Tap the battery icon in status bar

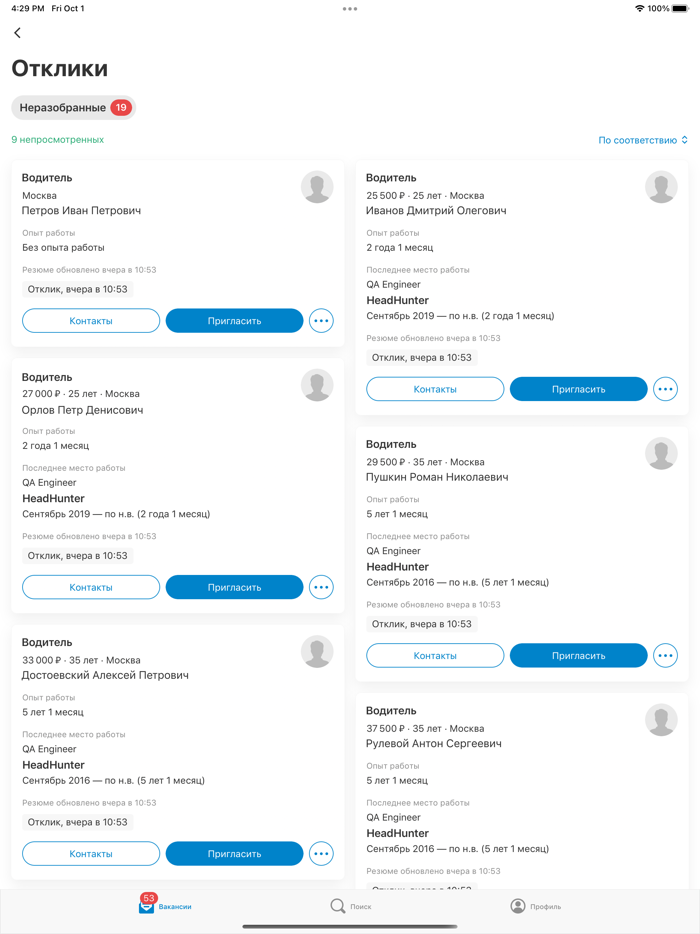[680, 8]
